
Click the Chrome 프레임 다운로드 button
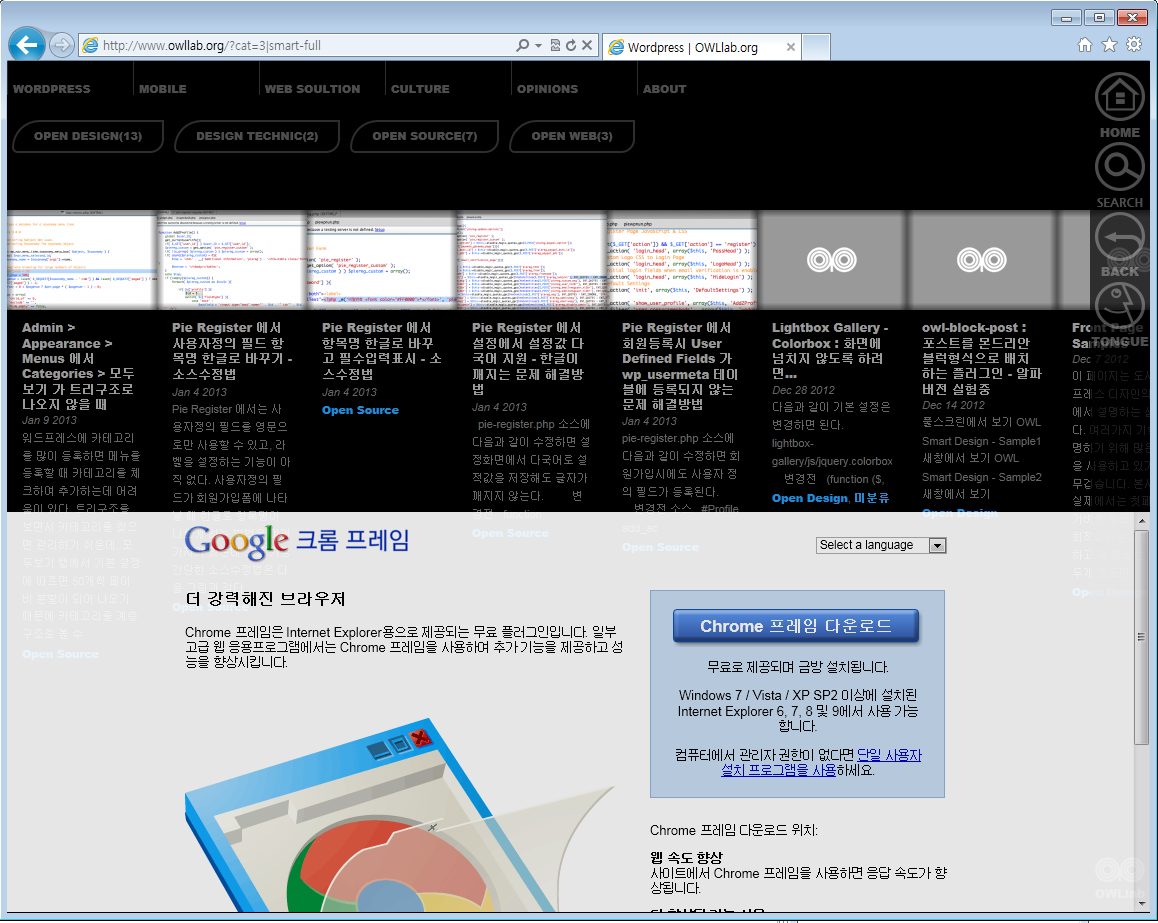pyautogui.click(x=796, y=626)
